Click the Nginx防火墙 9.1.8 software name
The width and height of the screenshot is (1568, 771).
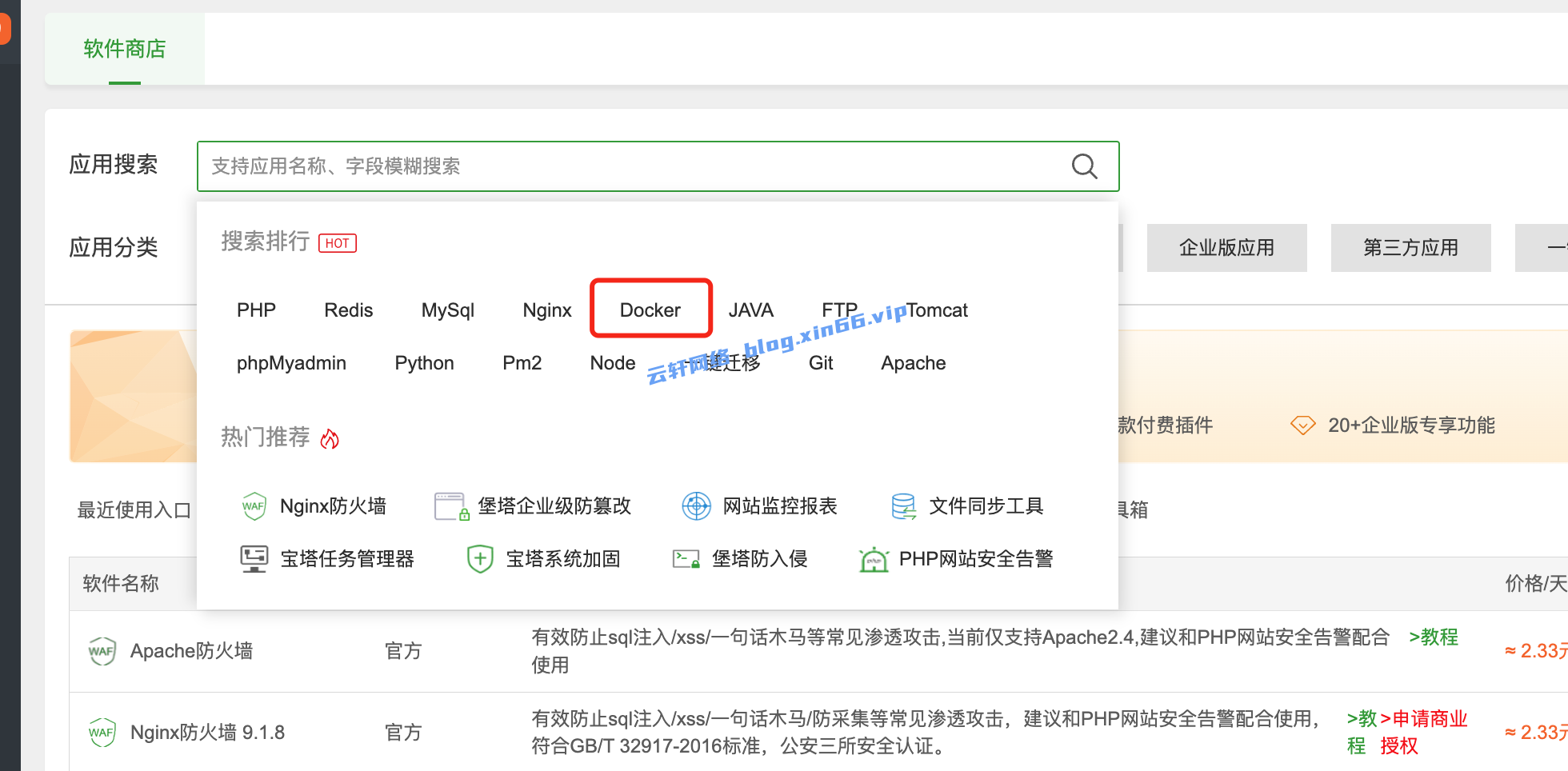(207, 733)
